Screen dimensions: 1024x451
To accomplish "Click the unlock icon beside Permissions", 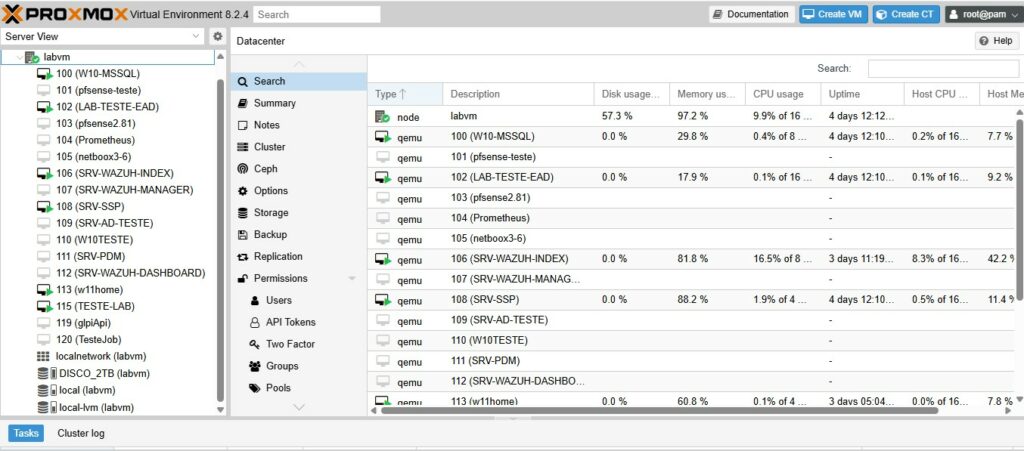I will click(243, 278).
